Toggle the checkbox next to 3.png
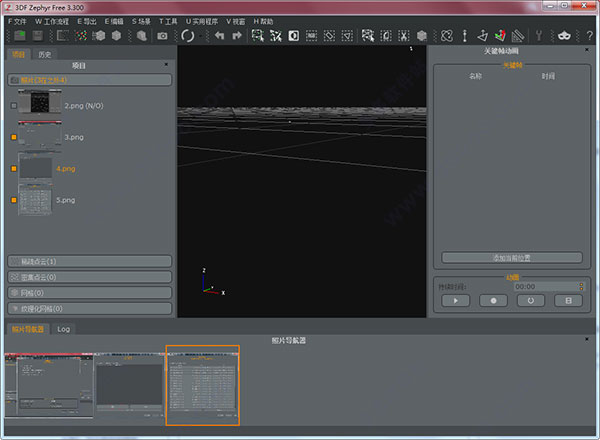600x440 pixels. tap(14, 137)
